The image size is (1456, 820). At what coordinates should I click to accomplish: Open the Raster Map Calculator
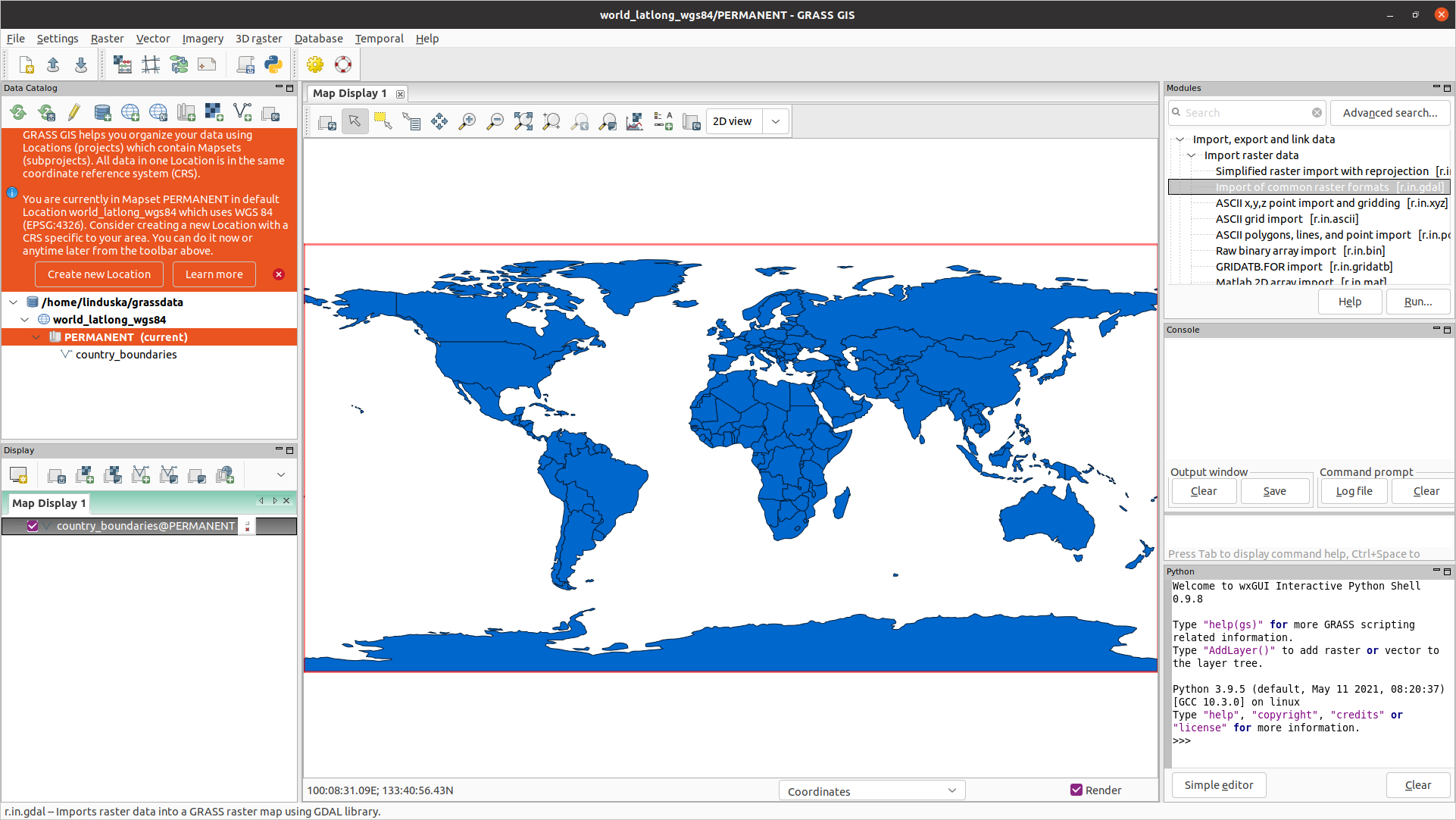point(123,64)
